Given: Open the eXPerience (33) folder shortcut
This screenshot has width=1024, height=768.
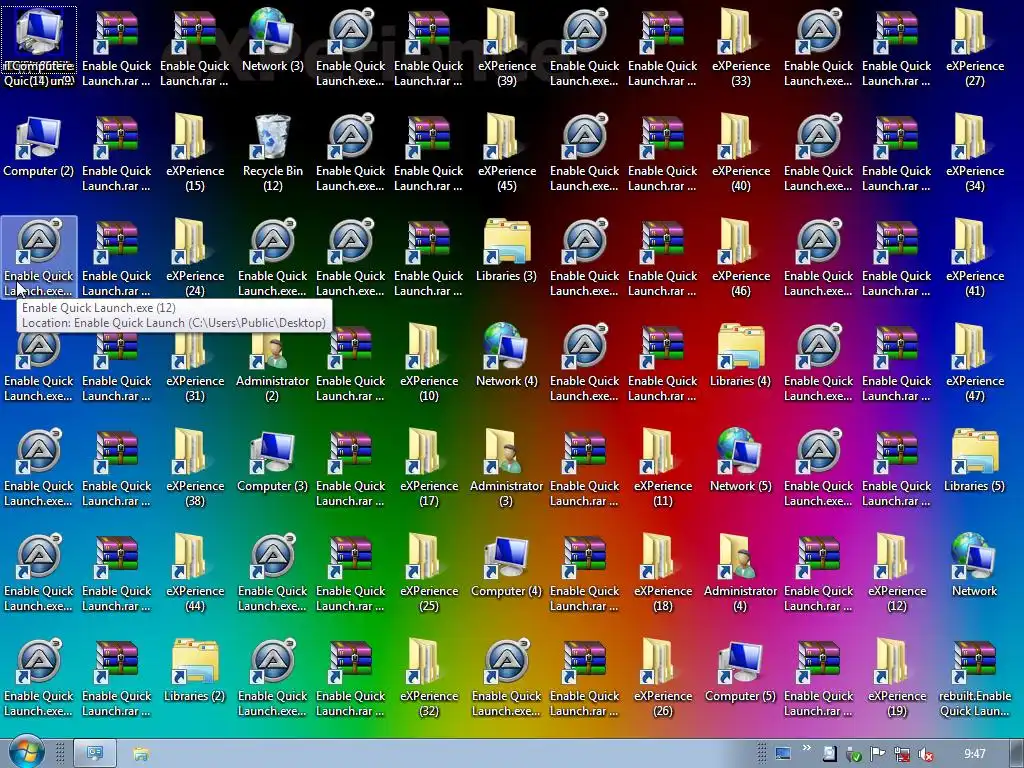Looking at the screenshot, I should click(741, 47).
